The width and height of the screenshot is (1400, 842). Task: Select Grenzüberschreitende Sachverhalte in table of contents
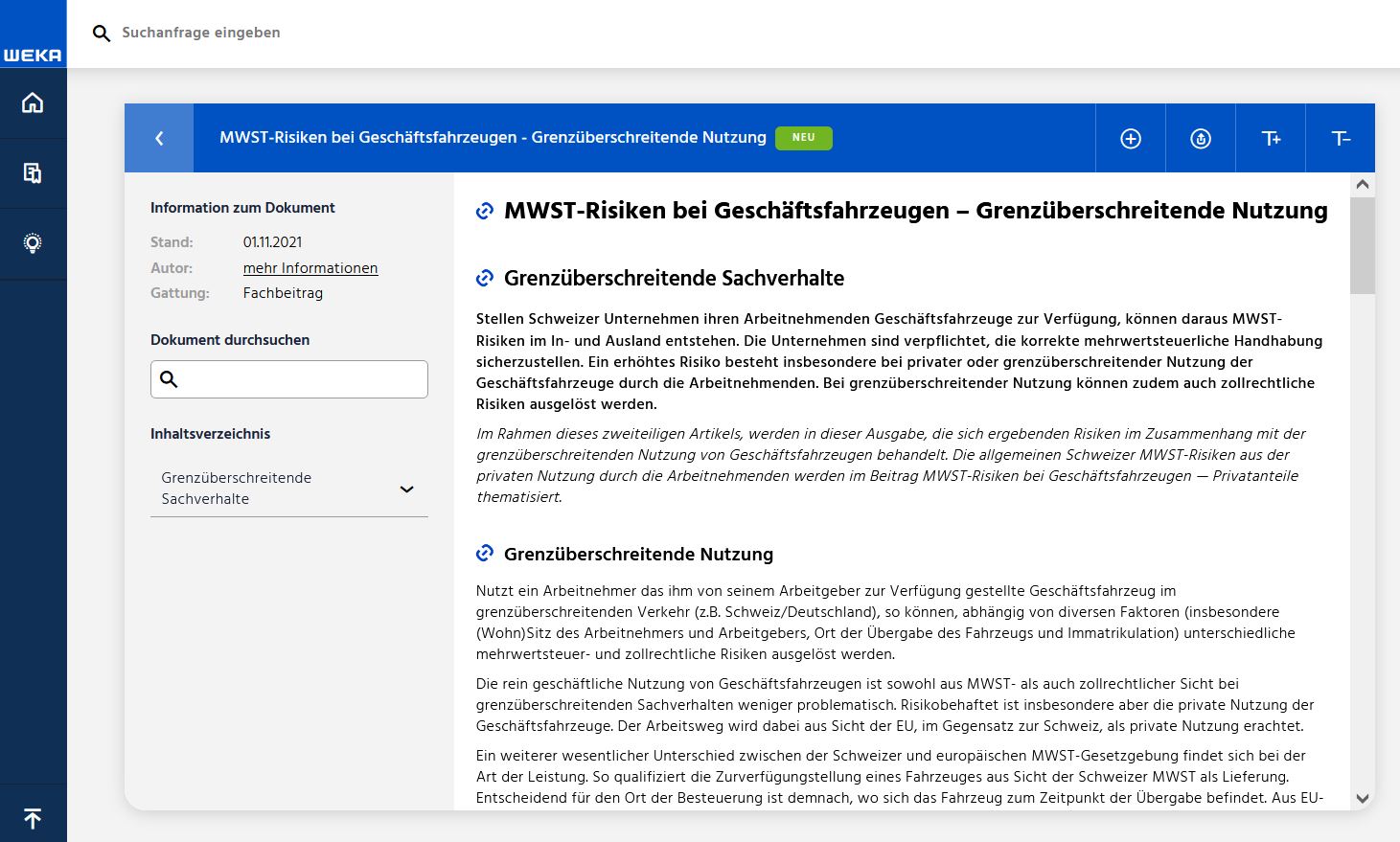point(237,488)
